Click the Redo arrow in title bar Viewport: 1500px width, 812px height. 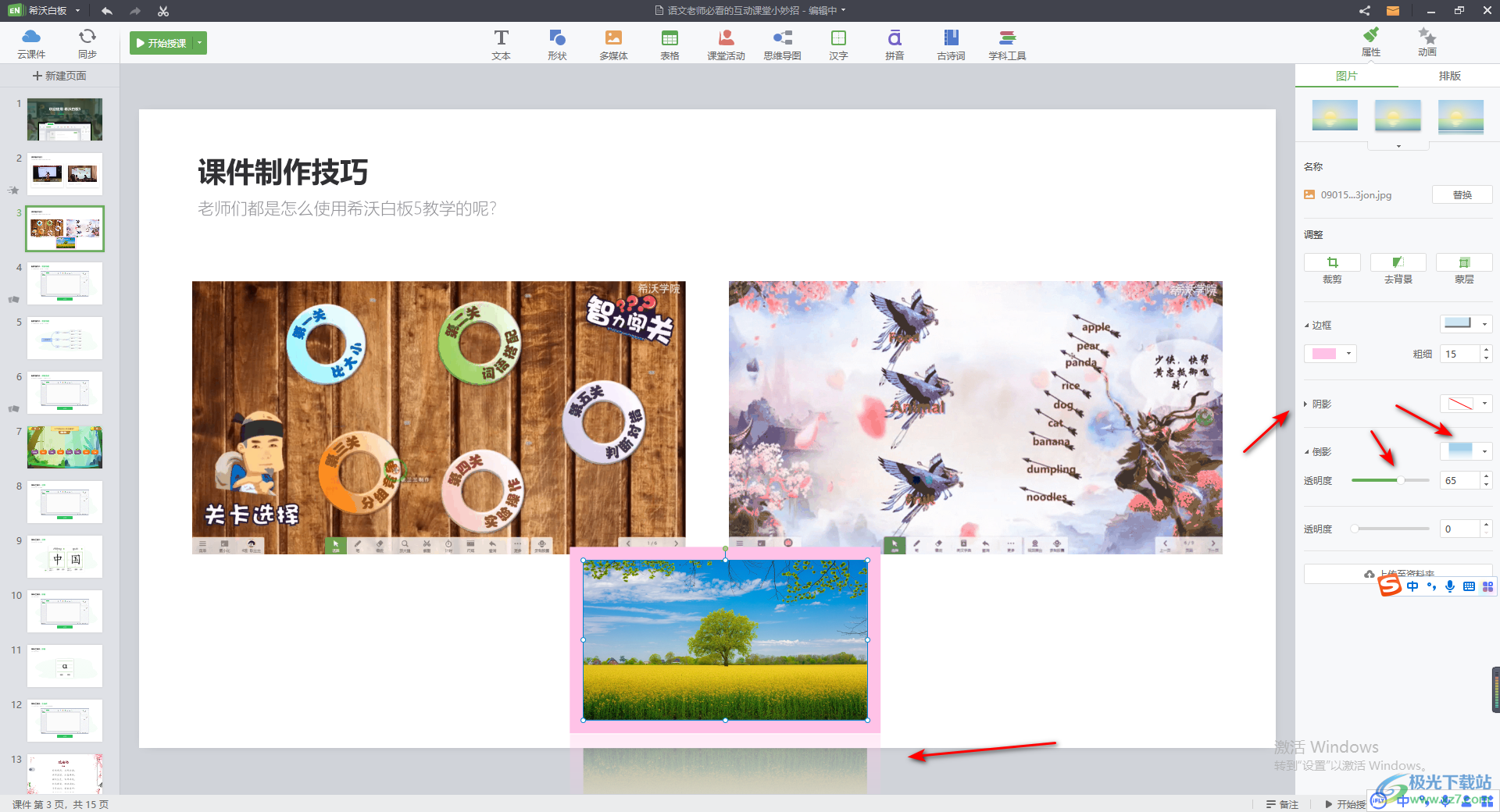point(135,11)
